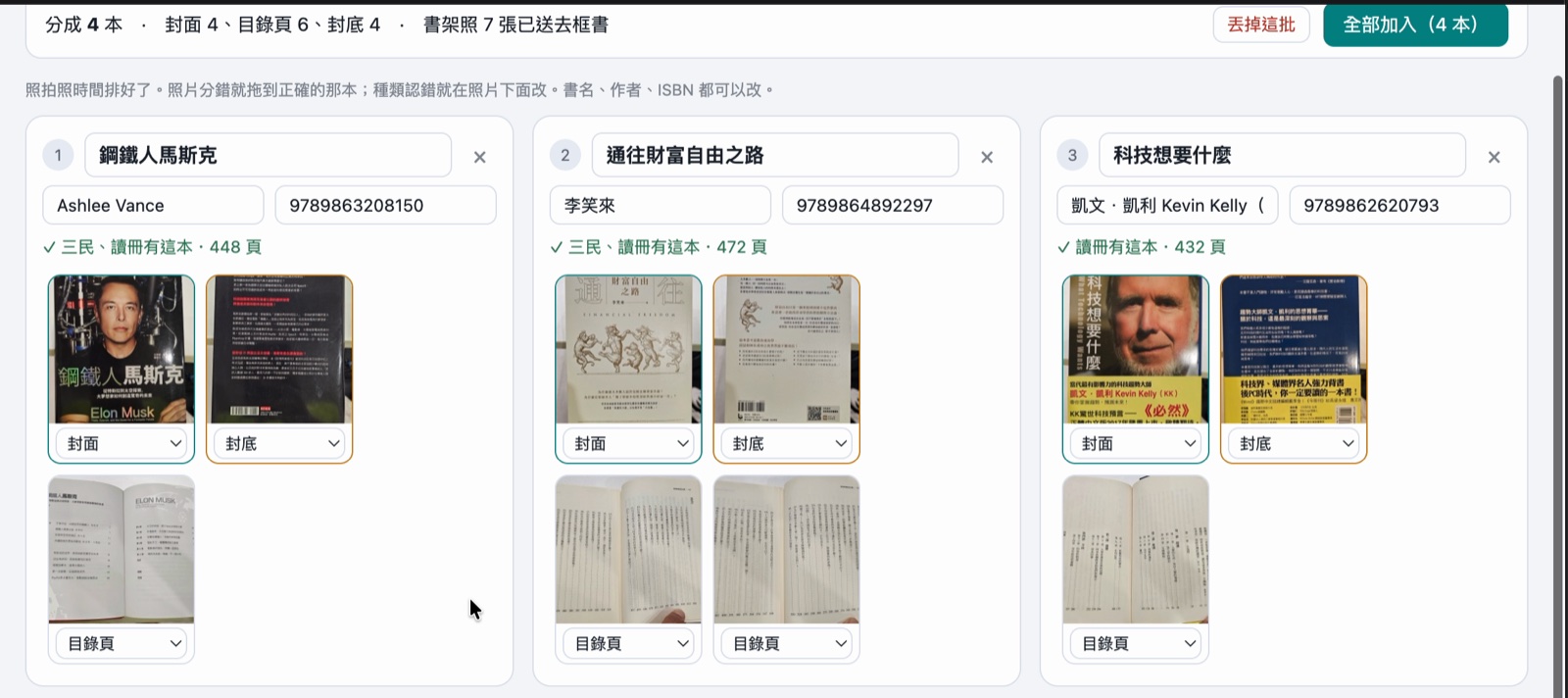Select the Kevin Kelly front cover thumbnail
This screenshot has height=698, width=1568.
pyautogui.click(x=1135, y=350)
